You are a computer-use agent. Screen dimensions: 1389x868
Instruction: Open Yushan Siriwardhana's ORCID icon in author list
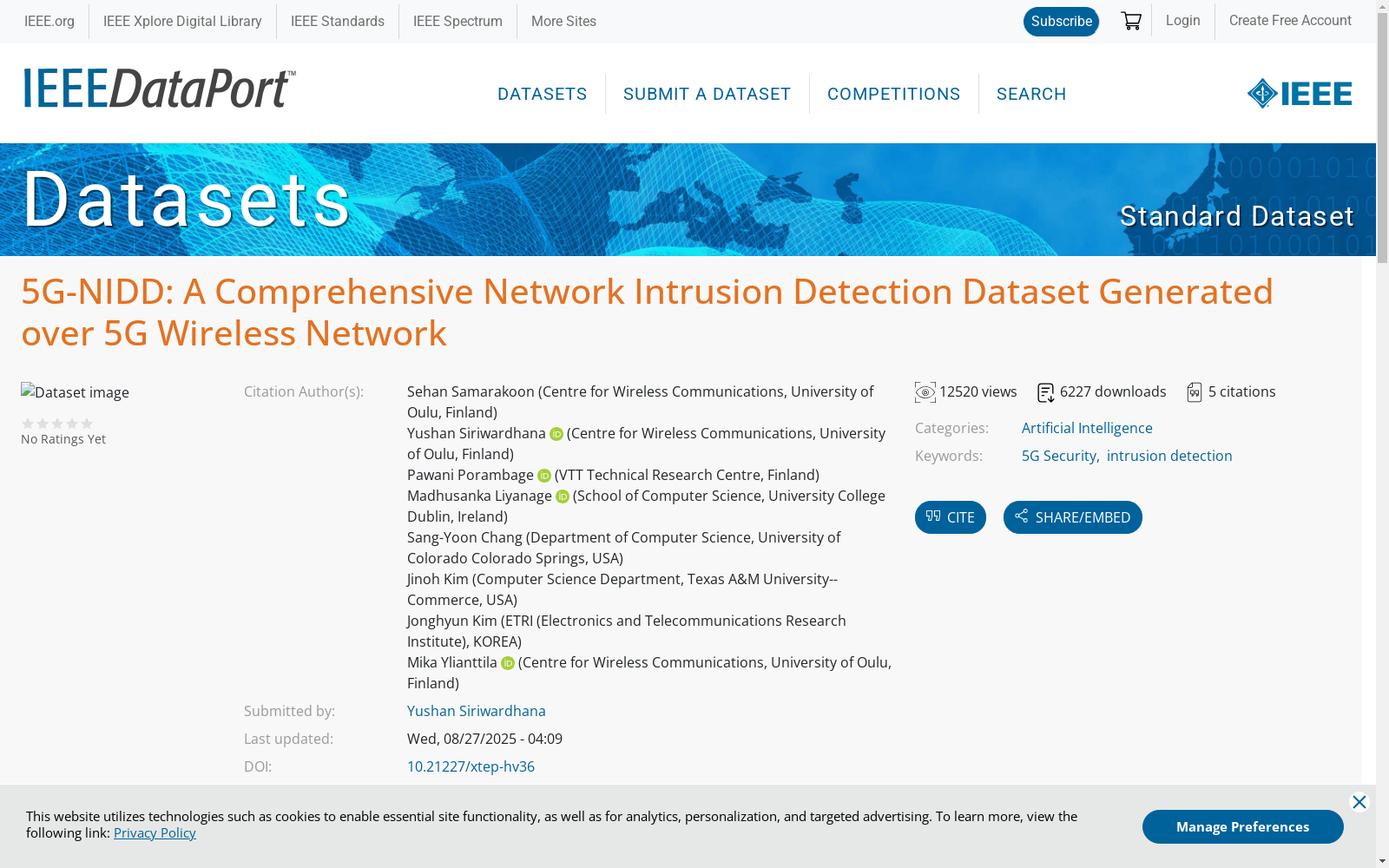coord(556,434)
